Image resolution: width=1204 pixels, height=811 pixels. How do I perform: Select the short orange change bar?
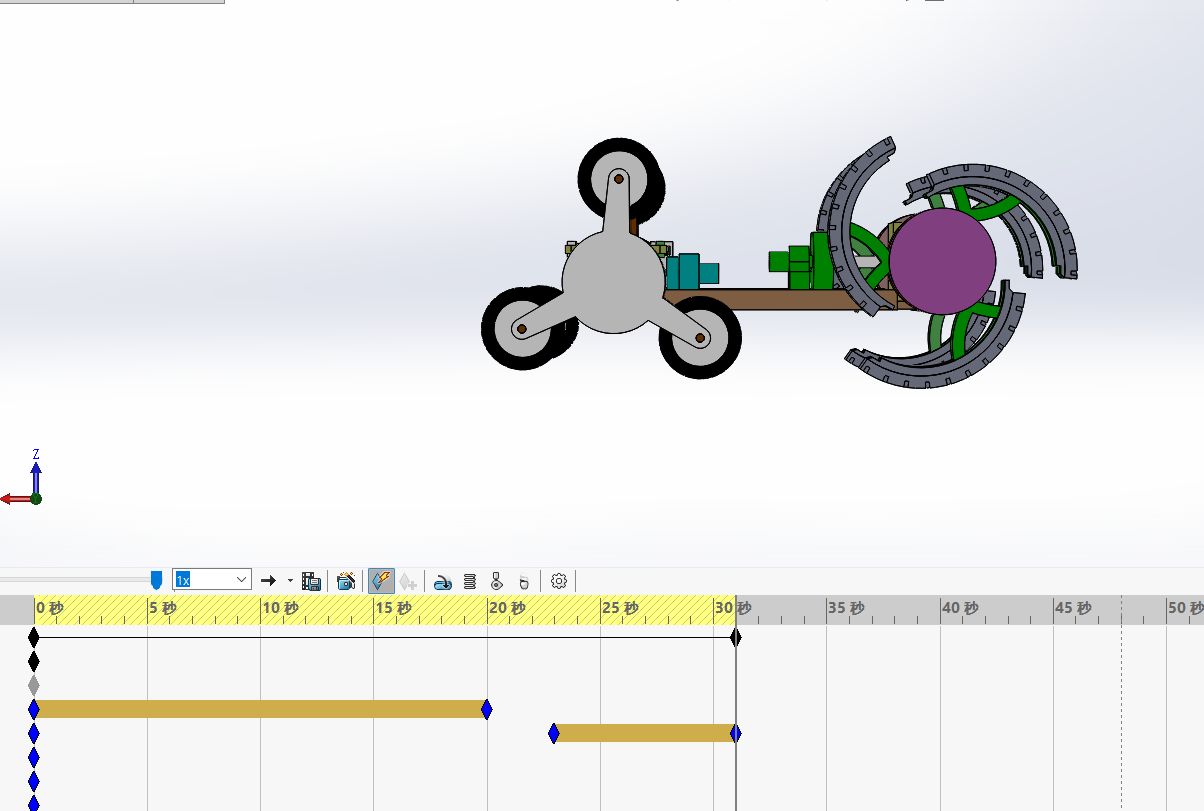pyautogui.click(x=645, y=733)
